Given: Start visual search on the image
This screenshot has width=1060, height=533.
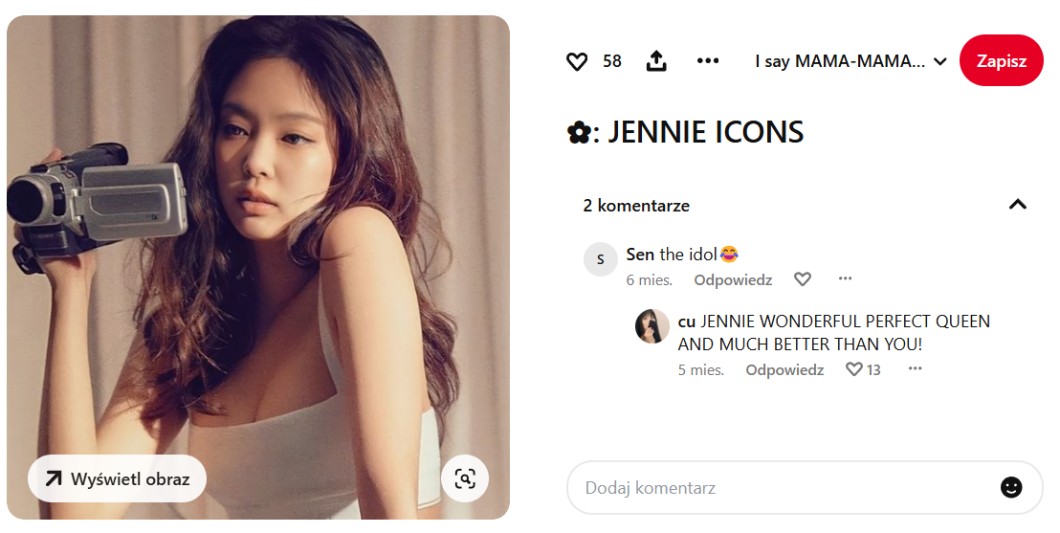Looking at the screenshot, I should tap(465, 479).
